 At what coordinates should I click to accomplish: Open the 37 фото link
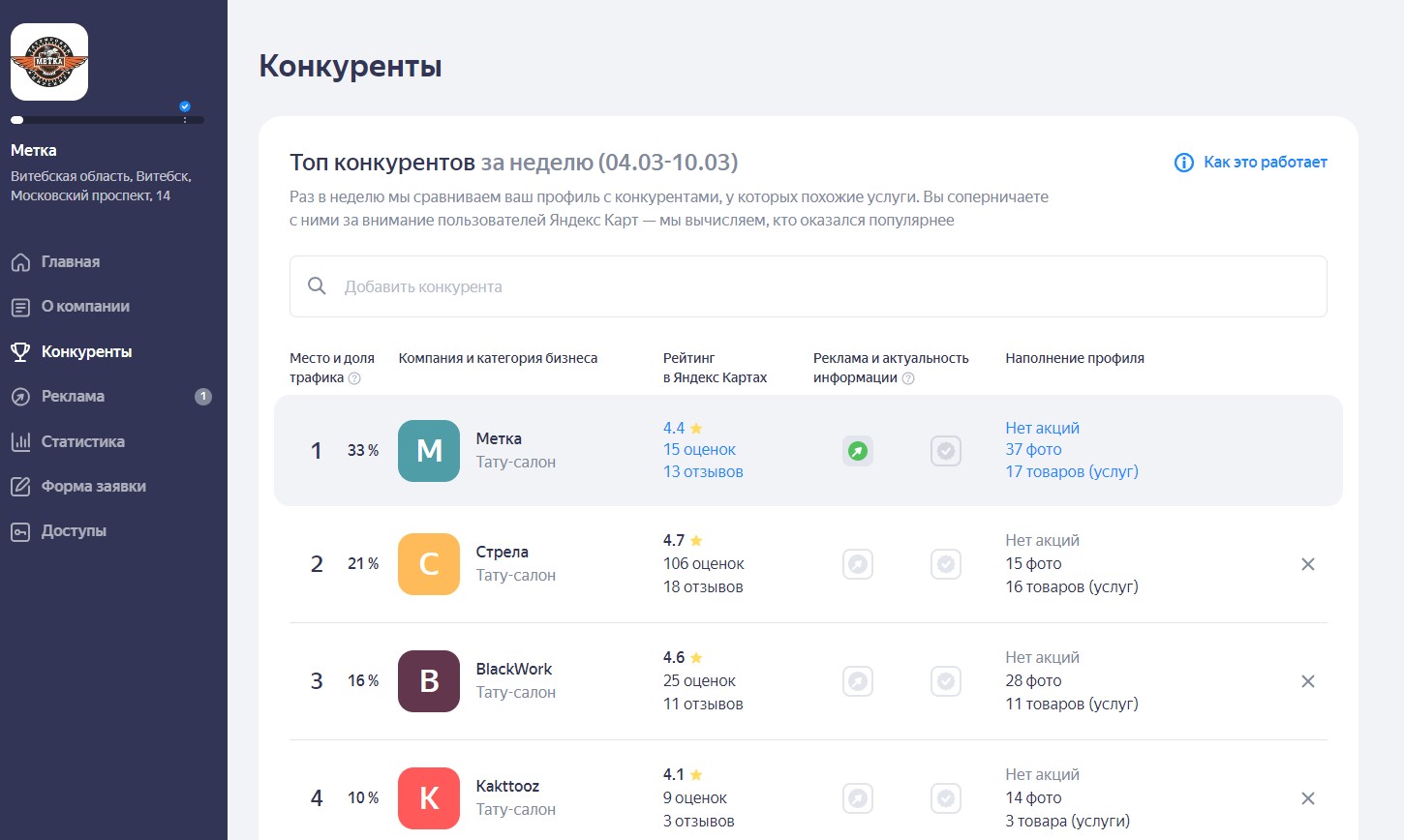tap(1033, 450)
